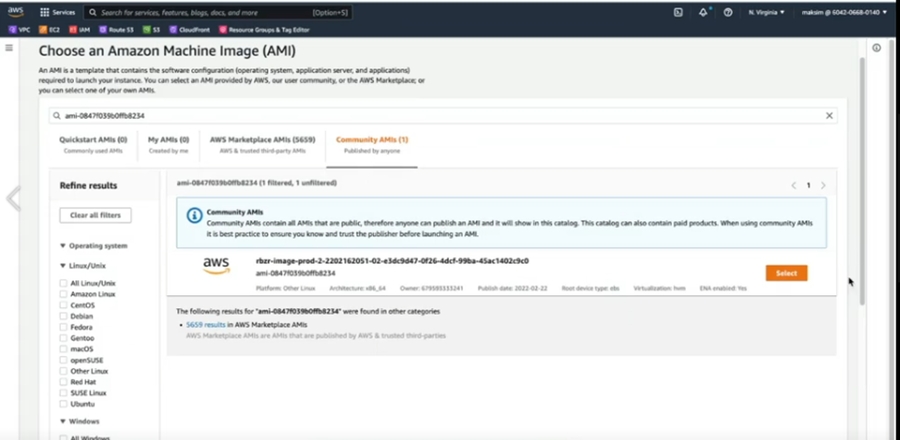Check the Amazon Linux filter
The height and width of the screenshot is (440, 900).
click(64, 294)
